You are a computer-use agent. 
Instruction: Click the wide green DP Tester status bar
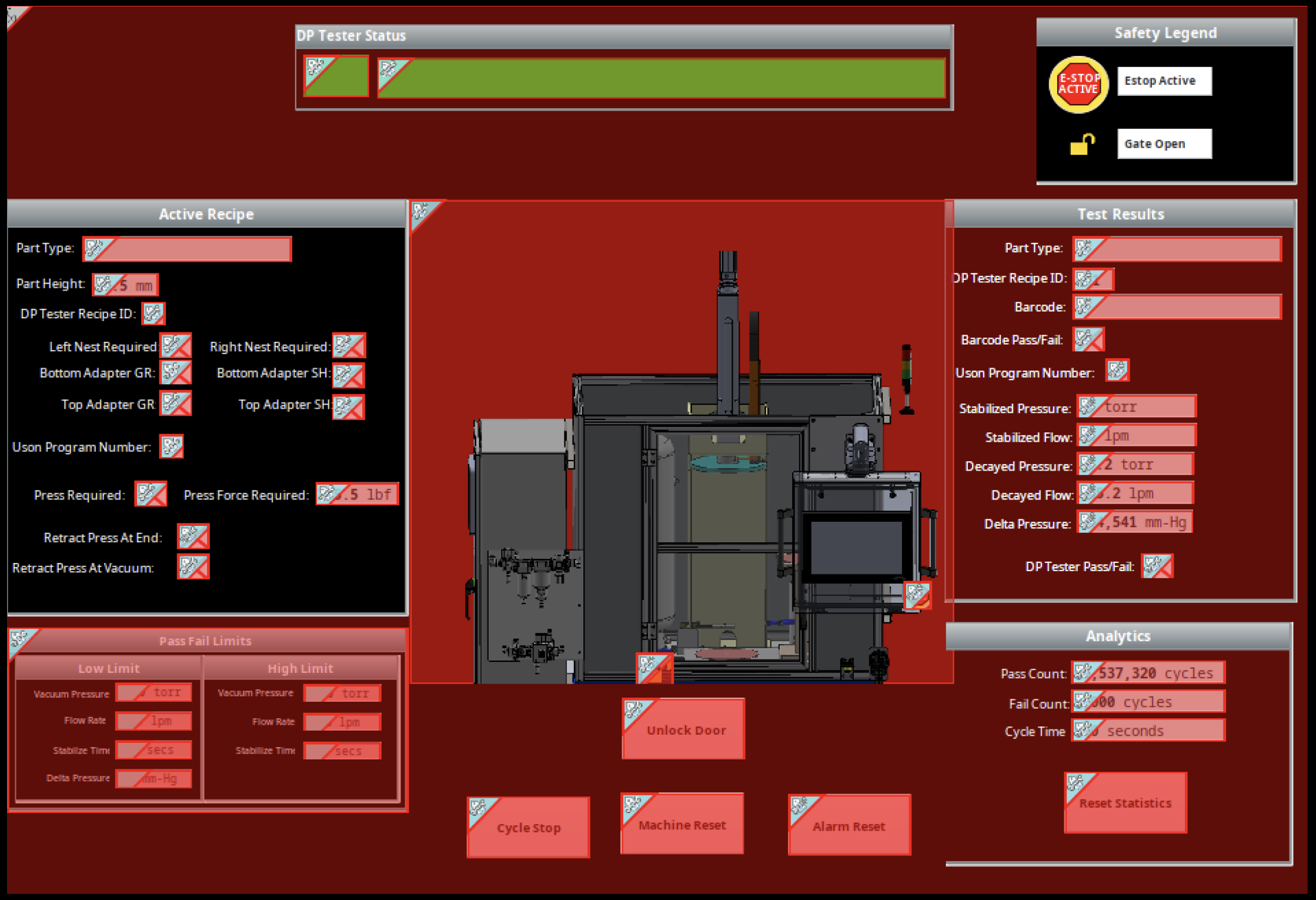coord(661,78)
